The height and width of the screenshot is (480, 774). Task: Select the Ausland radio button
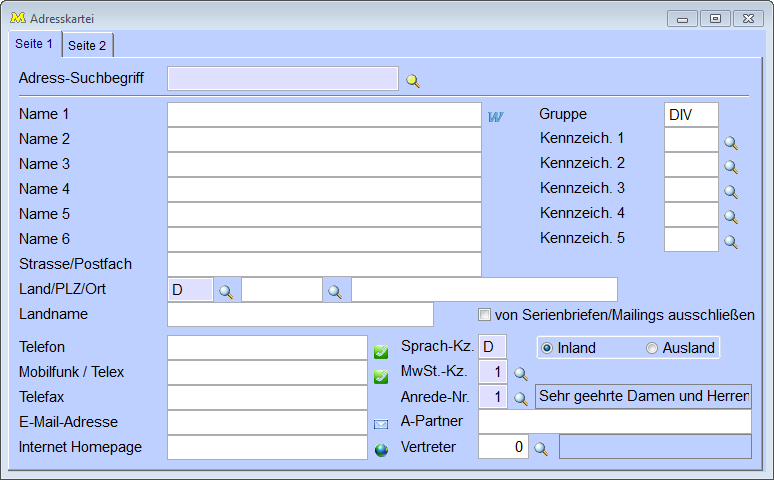tap(652, 348)
